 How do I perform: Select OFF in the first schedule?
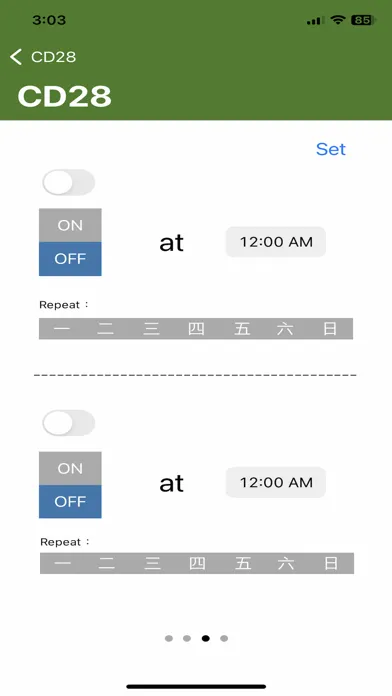point(70,259)
